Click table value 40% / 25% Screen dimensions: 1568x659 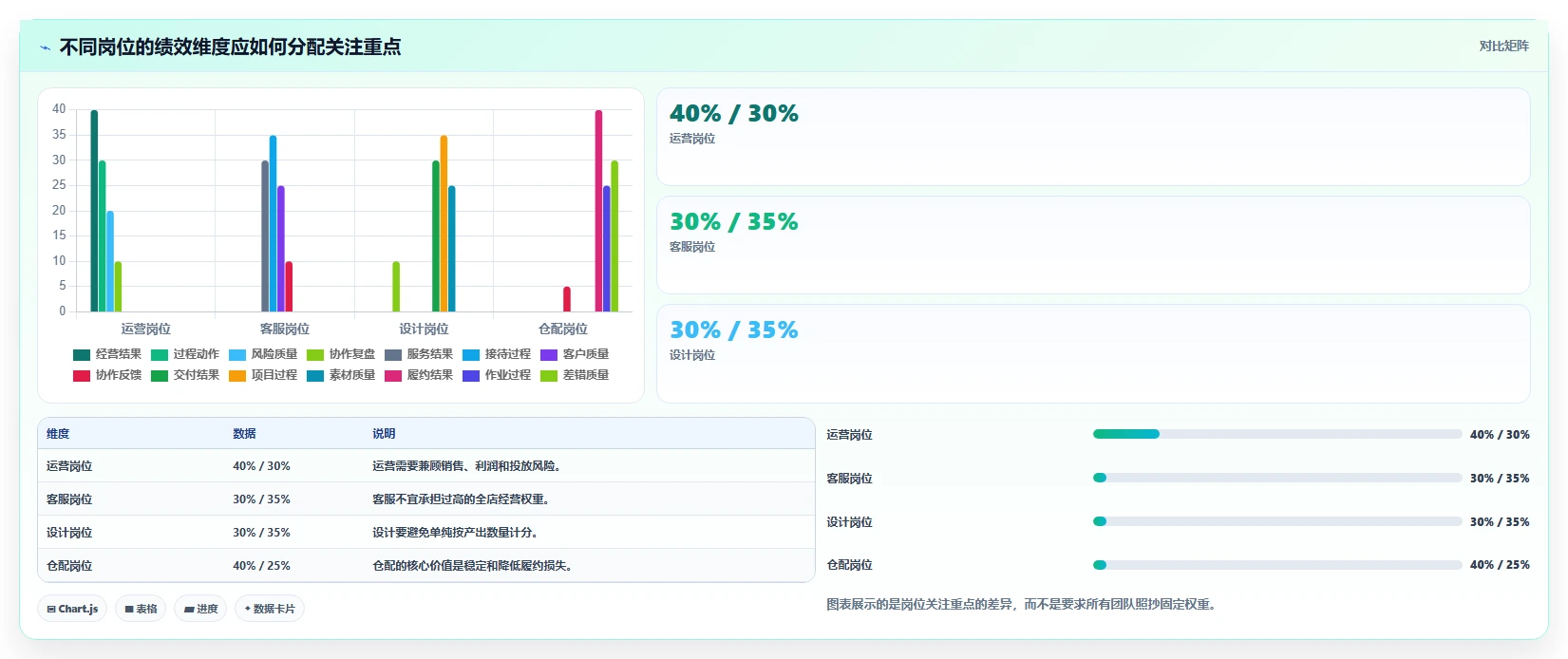[x=261, y=566]
